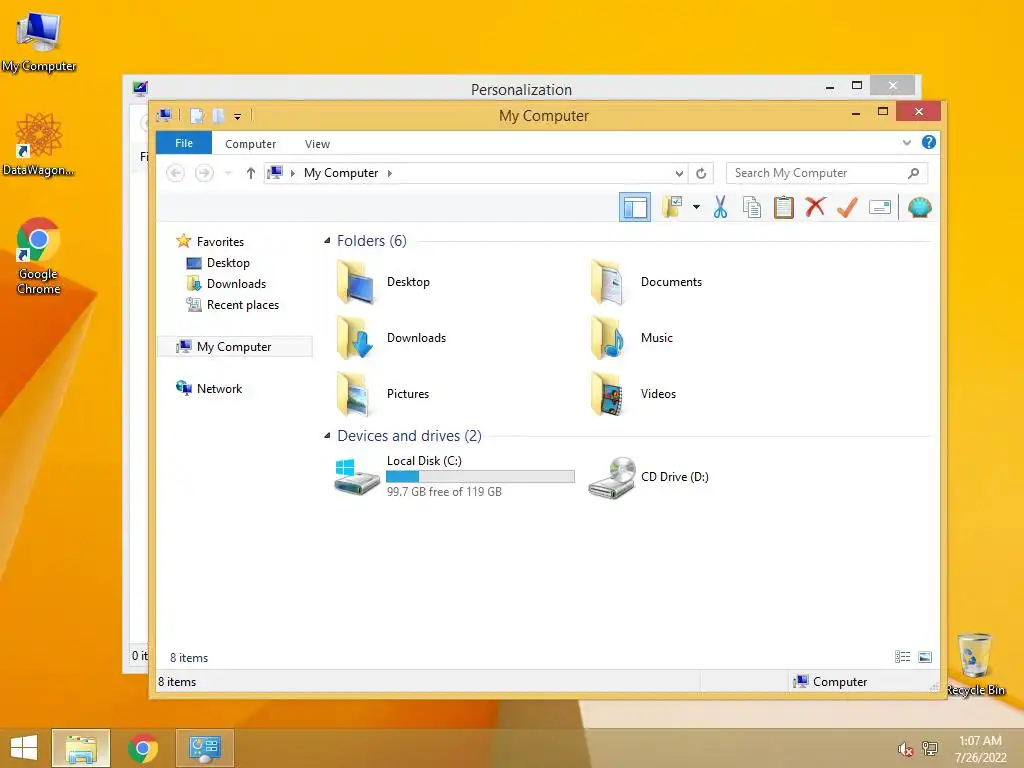Collapse the Folders (6) group
This screenshot has height=768, width=1024.
[327, 240]
